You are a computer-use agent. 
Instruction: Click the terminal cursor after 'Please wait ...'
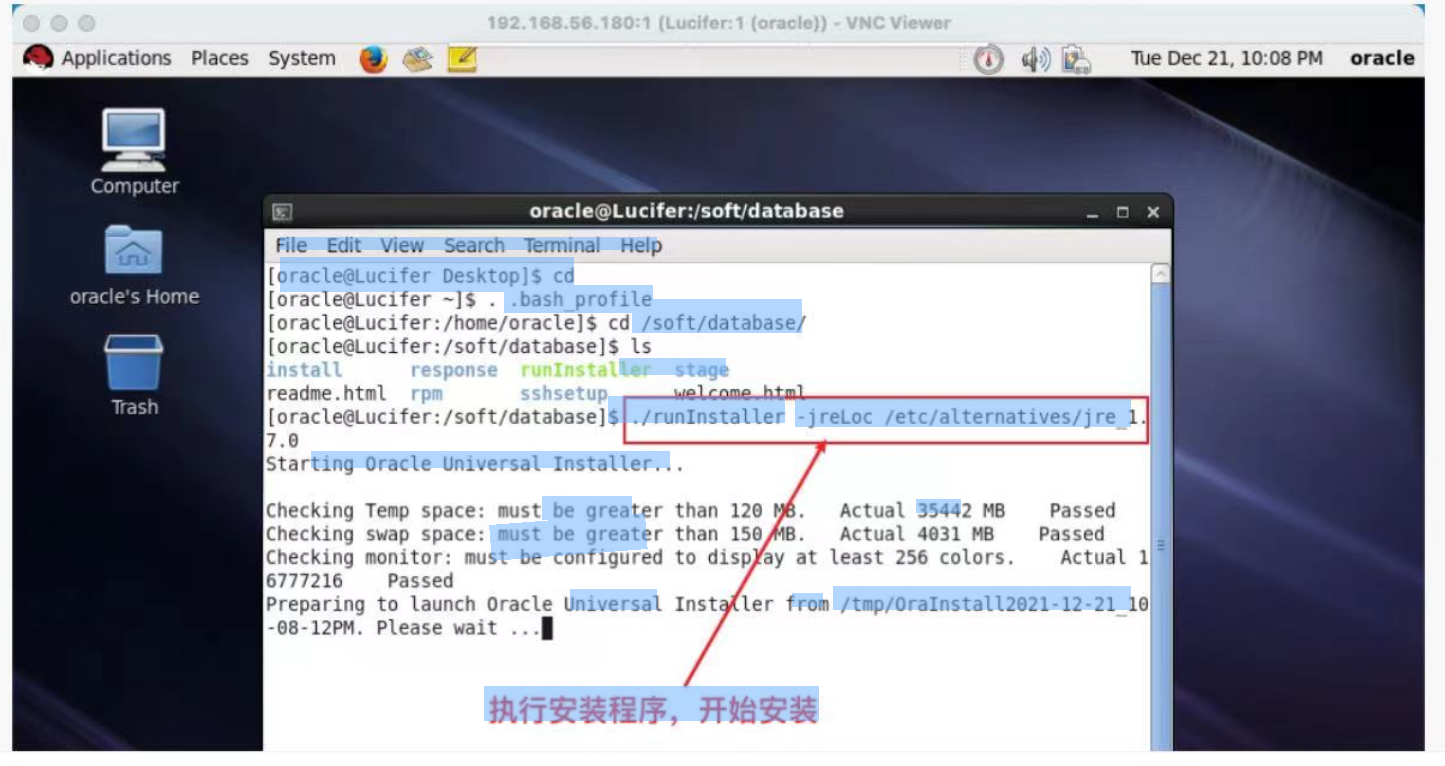pos(547,628)
